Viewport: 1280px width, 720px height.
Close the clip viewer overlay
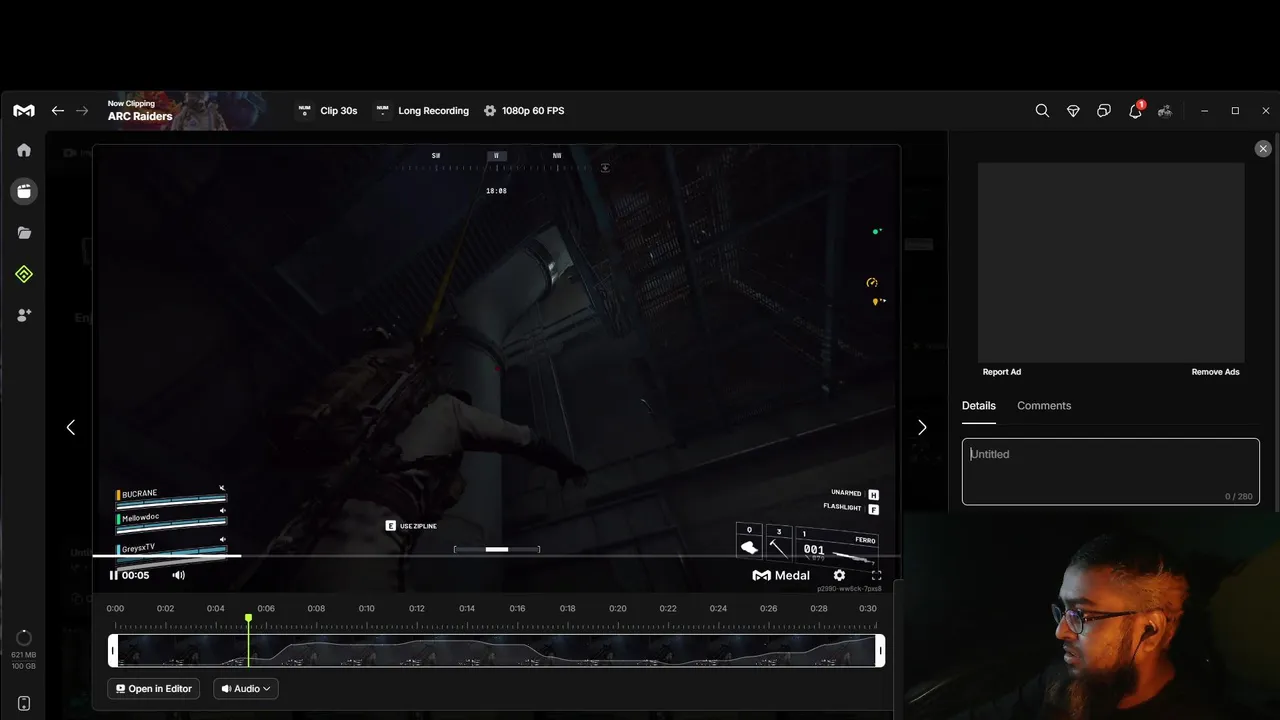point(1263,148)
